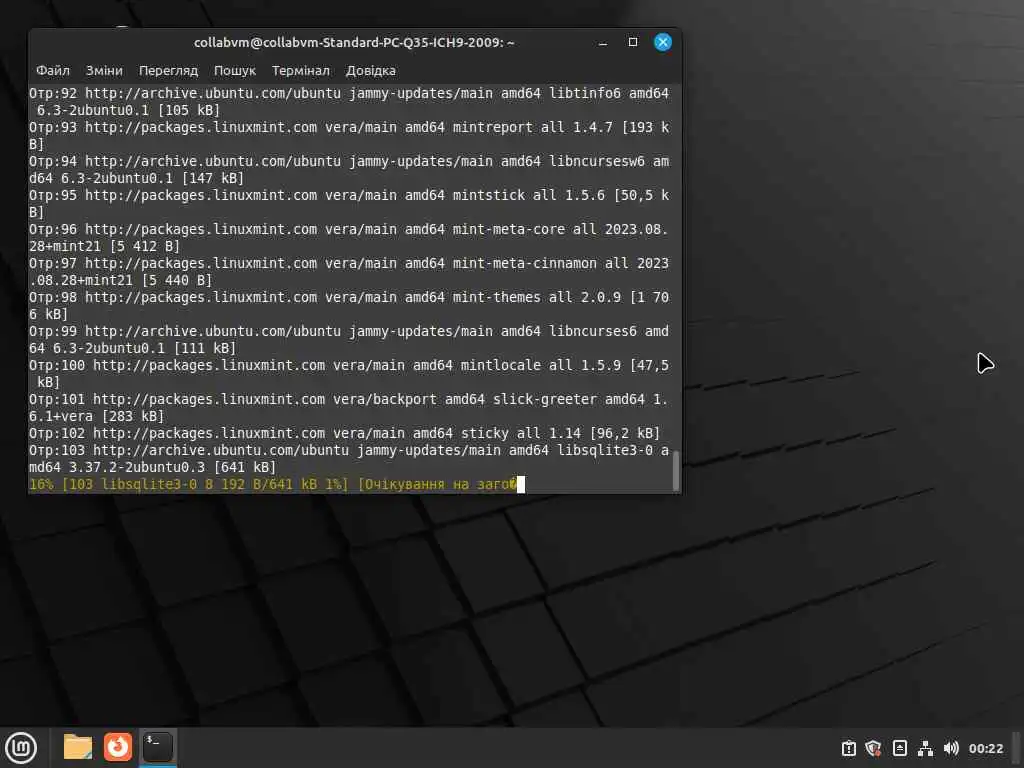The width and height of the screenshot is (1024, 768).
Task: Open the Файл menu
Action: 53,71
